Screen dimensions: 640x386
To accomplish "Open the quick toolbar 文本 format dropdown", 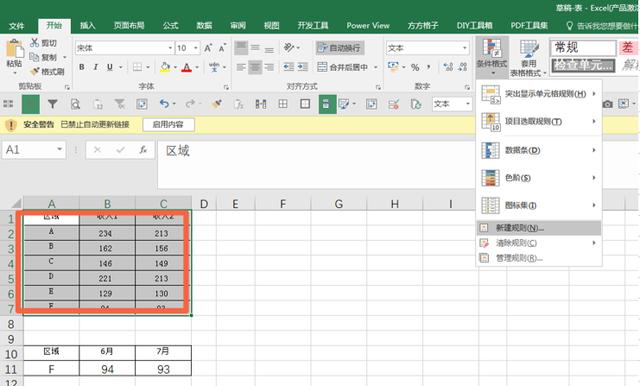I will pos(467,104).
